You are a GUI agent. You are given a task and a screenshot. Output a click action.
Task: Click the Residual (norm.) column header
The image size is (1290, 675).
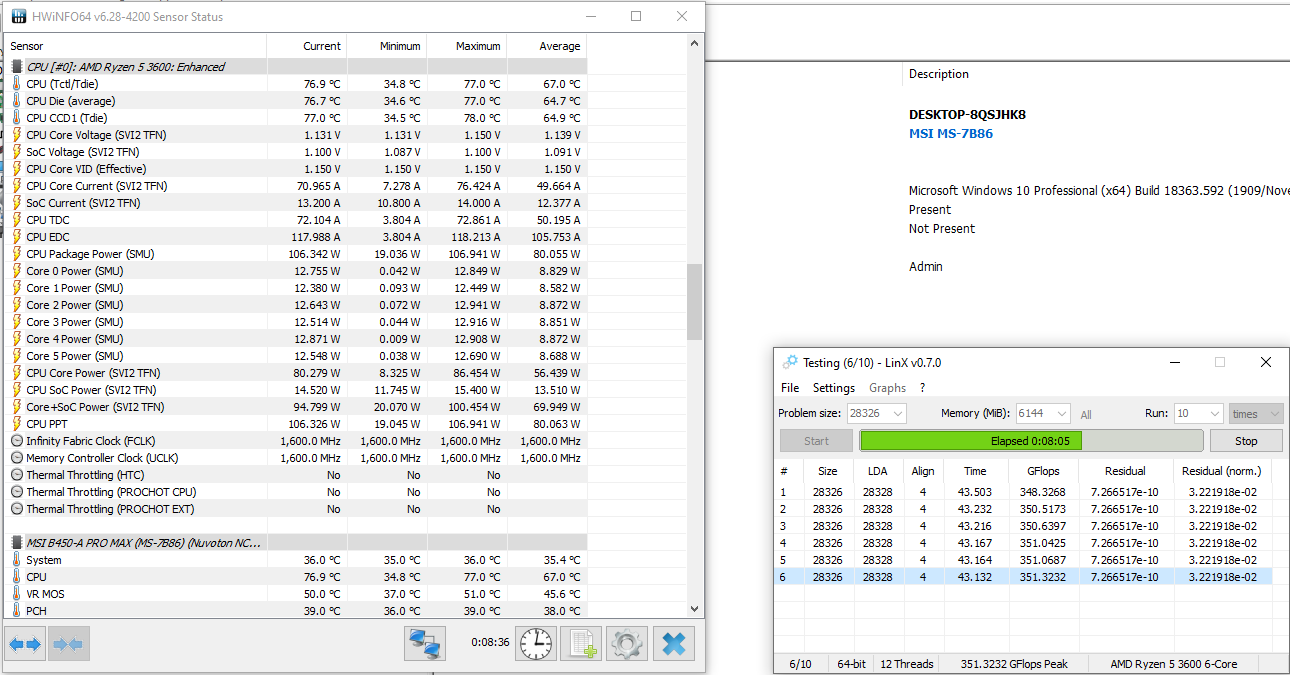[1221, 471]
